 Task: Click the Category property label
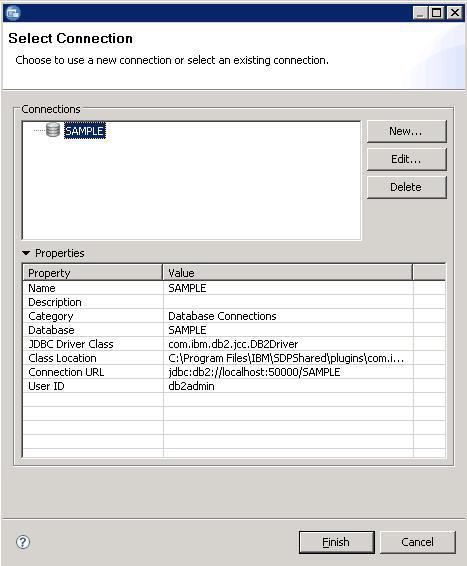pos(51,316)
